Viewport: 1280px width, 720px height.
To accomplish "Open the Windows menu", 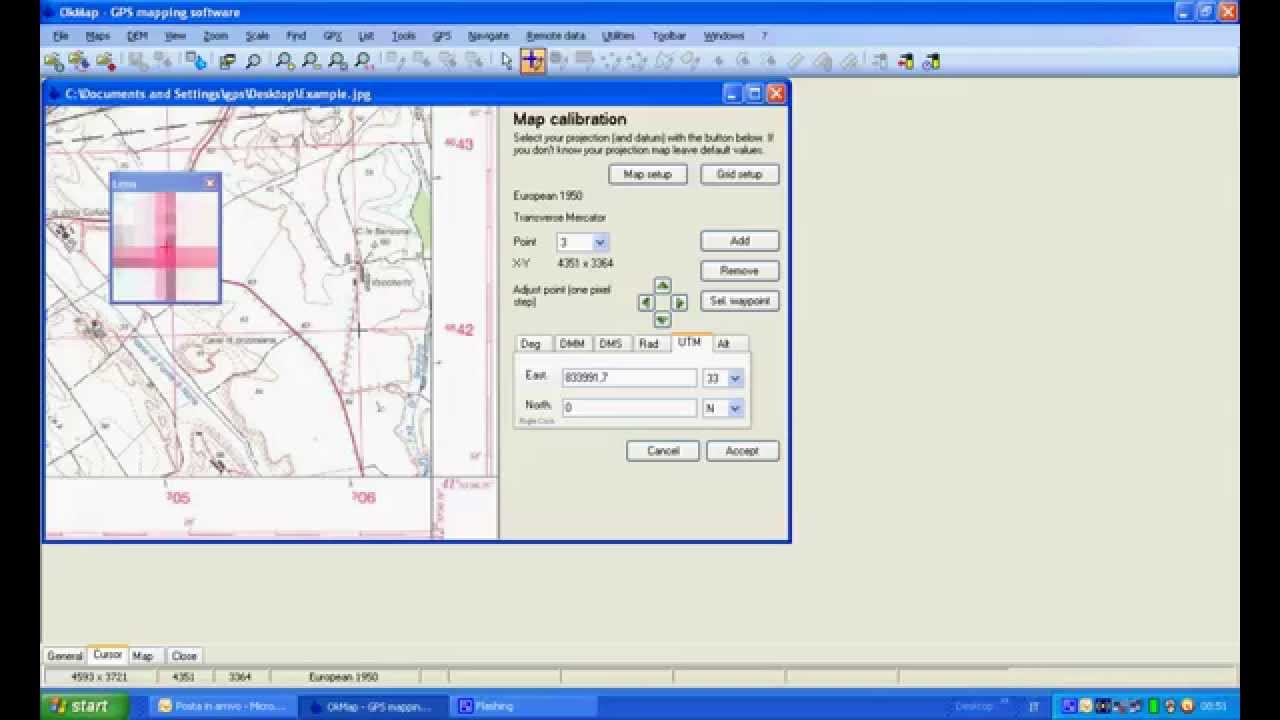I will (723, 36).
